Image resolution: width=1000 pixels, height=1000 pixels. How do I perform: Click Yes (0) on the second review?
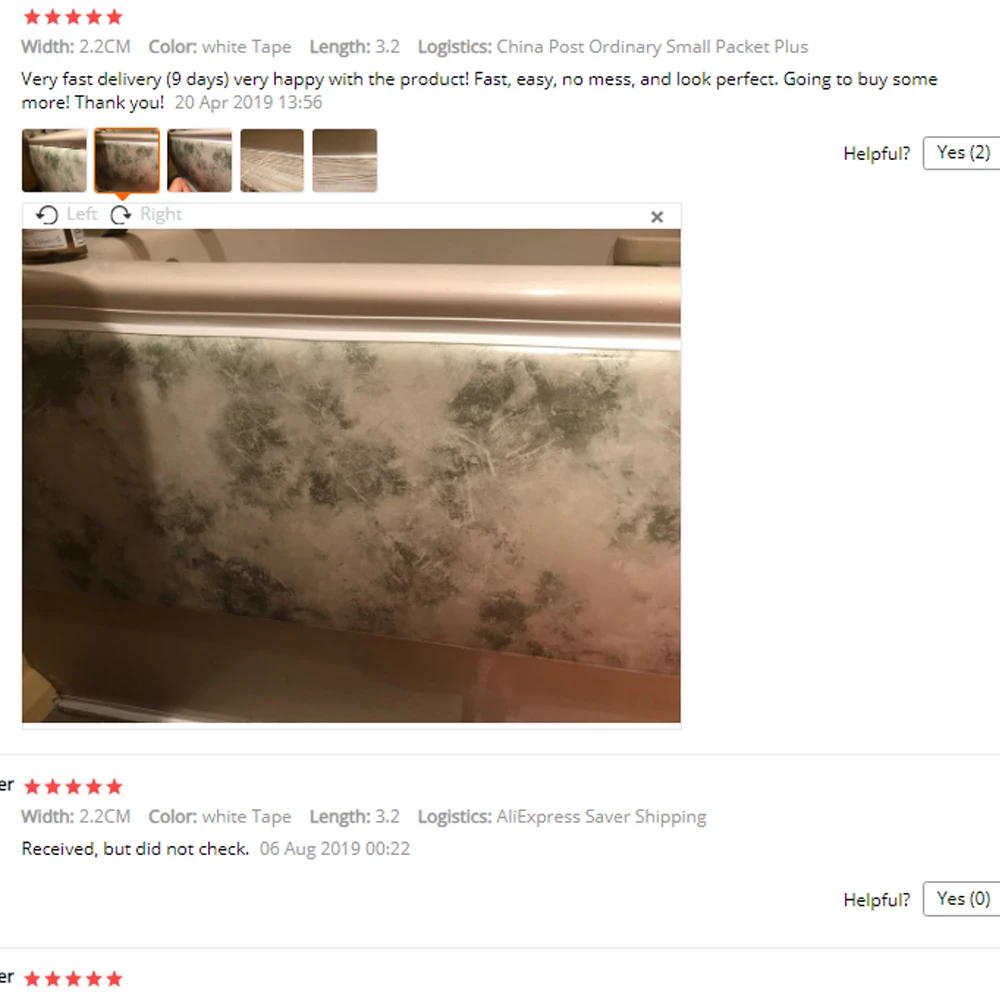962,899
